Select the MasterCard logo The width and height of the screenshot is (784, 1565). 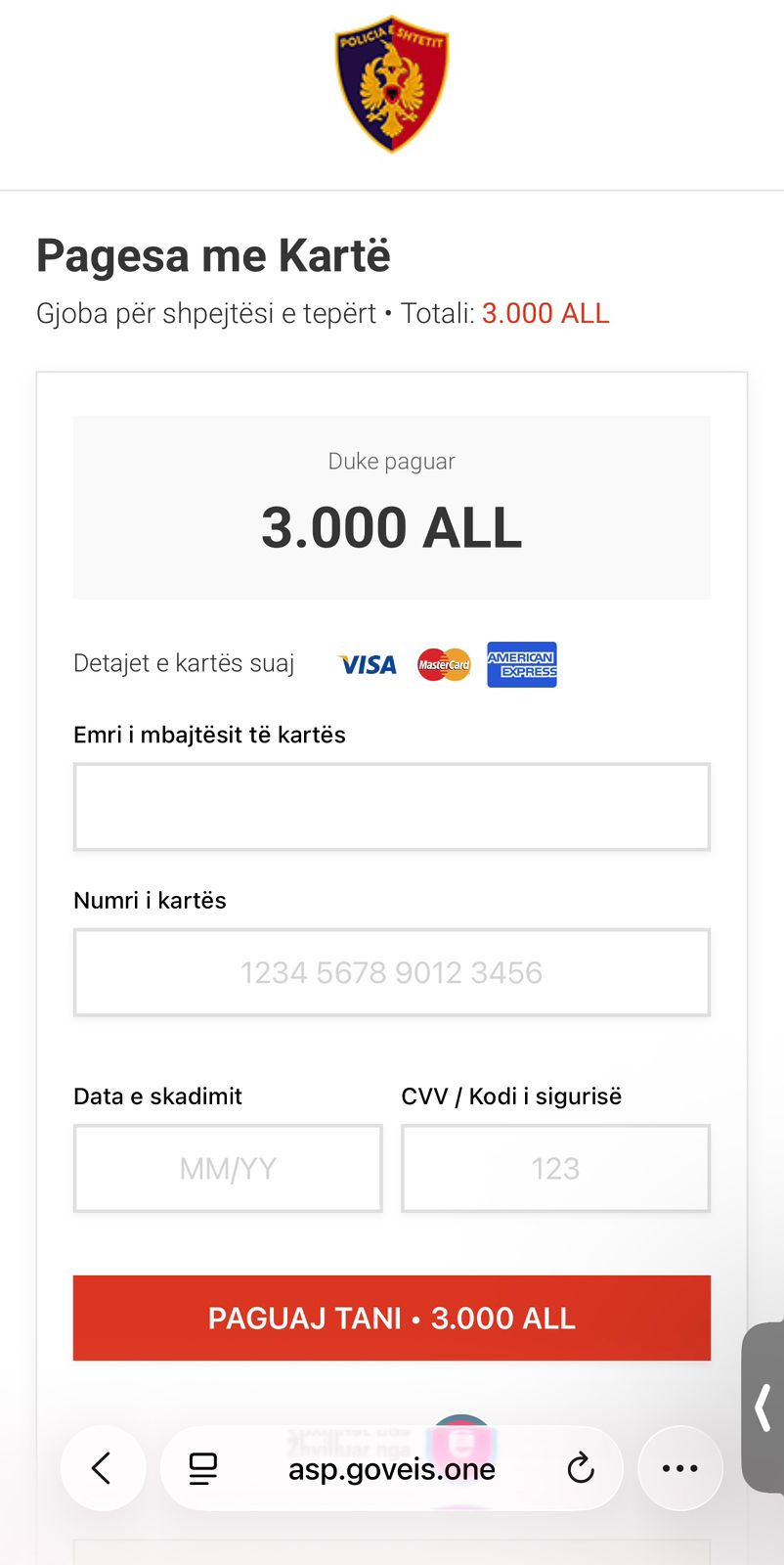(444, 665)
